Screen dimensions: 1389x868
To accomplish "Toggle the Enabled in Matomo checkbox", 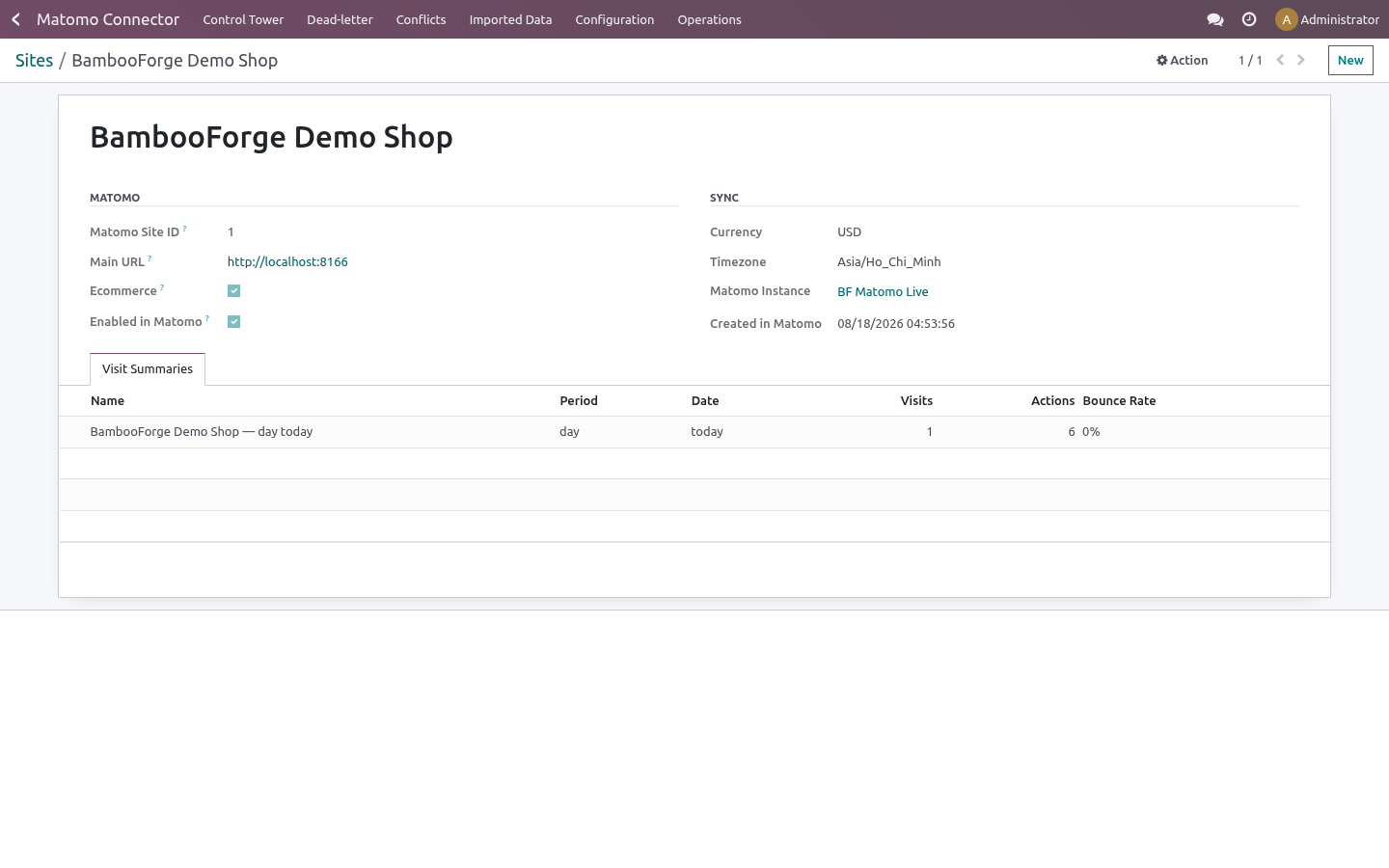I will point(233,321).
